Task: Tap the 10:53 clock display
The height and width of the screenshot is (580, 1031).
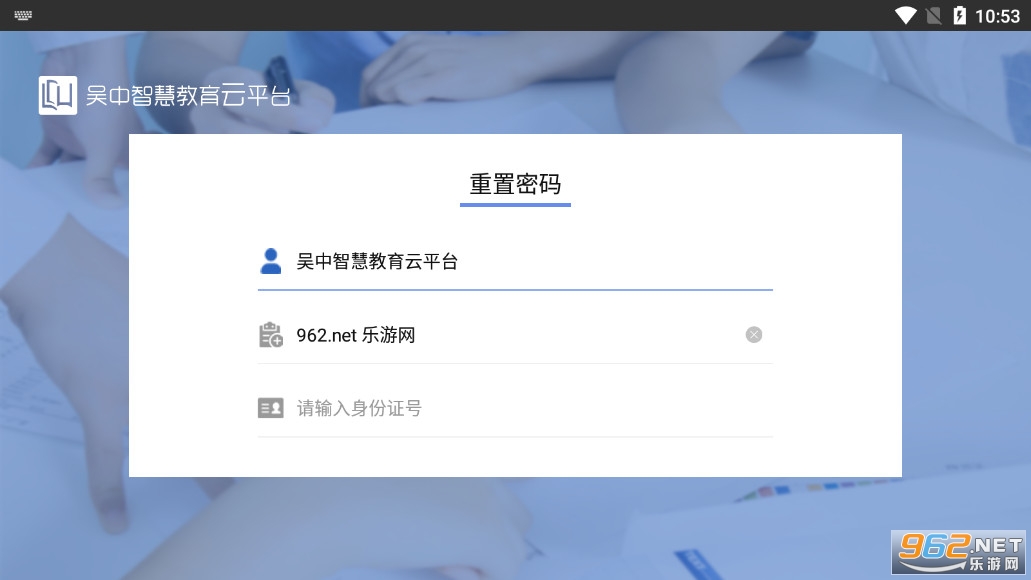Action: [x=997, y=16]
